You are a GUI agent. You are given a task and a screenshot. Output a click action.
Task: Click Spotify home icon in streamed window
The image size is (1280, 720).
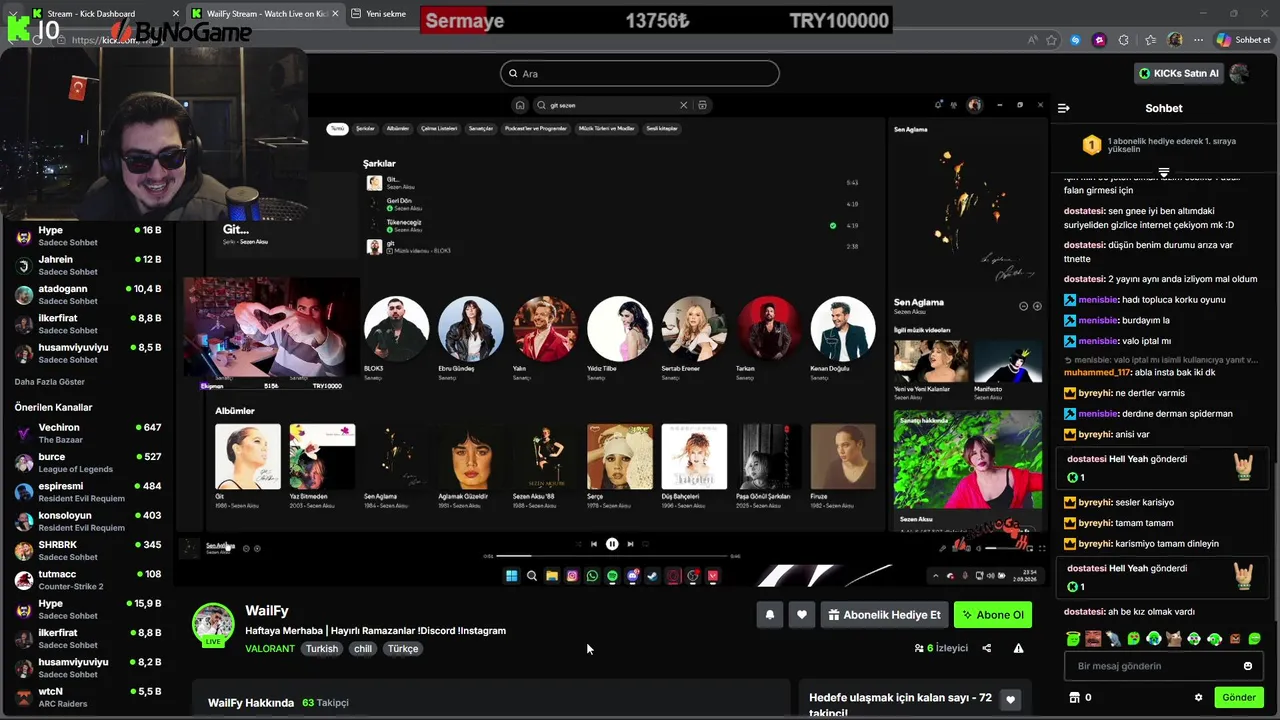[x=519, y=105]
